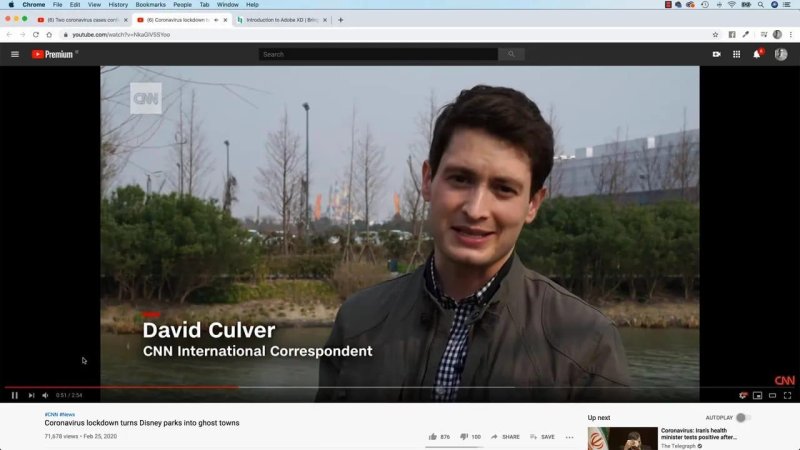
Task: Enable miniplayer mode icon
Action: [758, 395]
